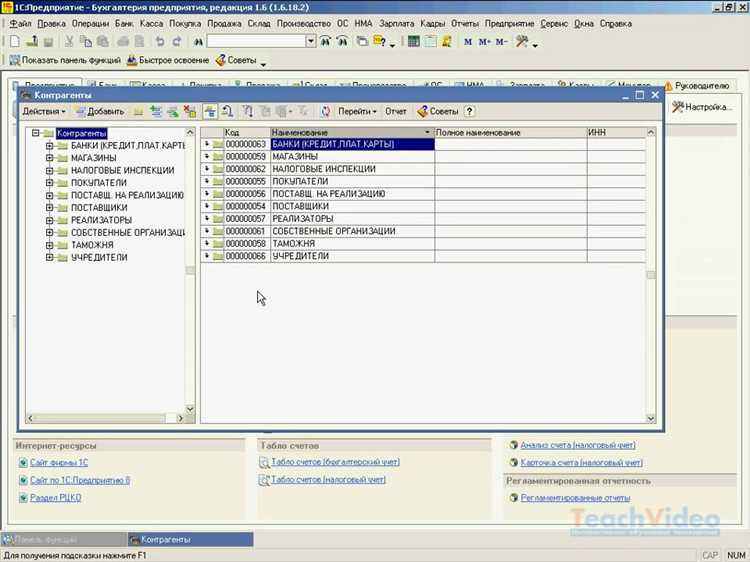Click the M- memory subtract button
The height and width of the screenshot is (562, 750).
tap(501, 42)
